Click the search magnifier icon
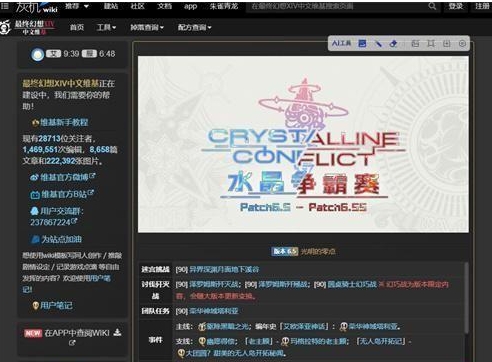Image resolution: width=492 pixels, height=362 pixels. (432, 6)
